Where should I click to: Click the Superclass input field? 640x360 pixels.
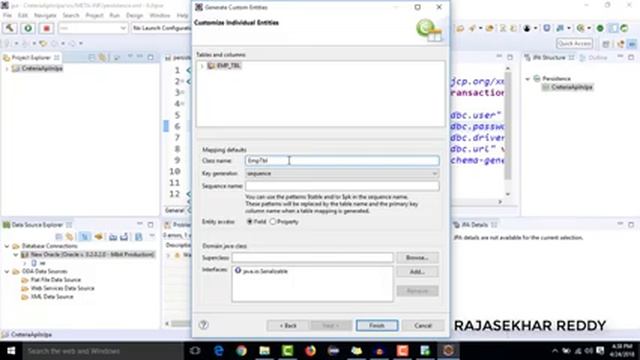[312, 258]
